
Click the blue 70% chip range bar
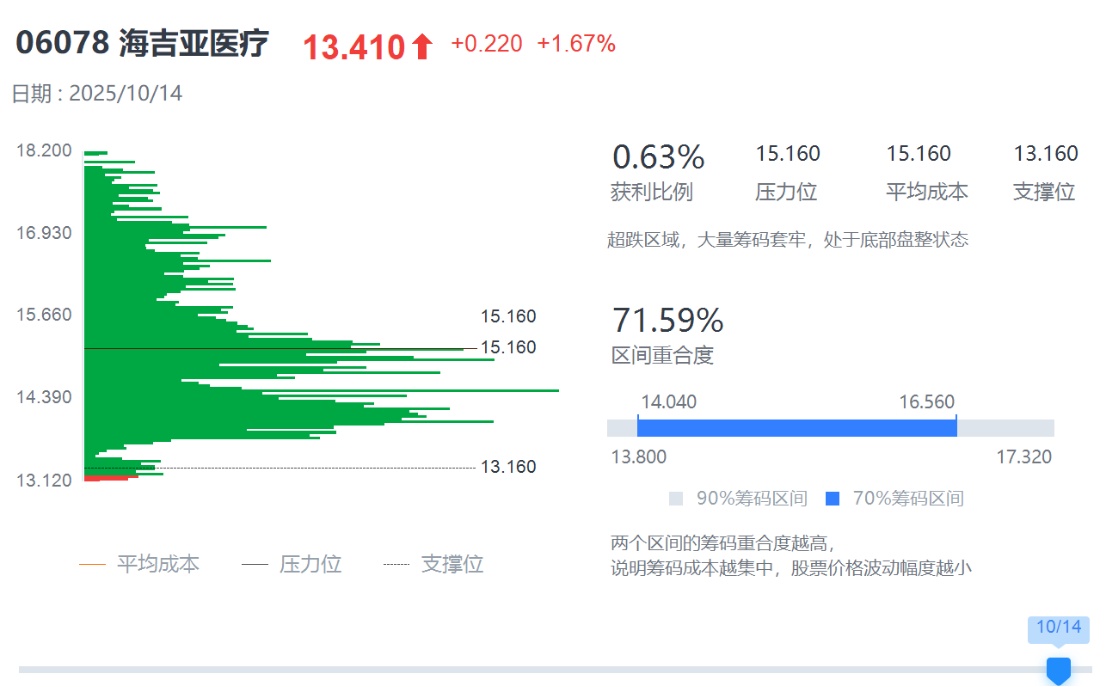[x=796, y=428]
